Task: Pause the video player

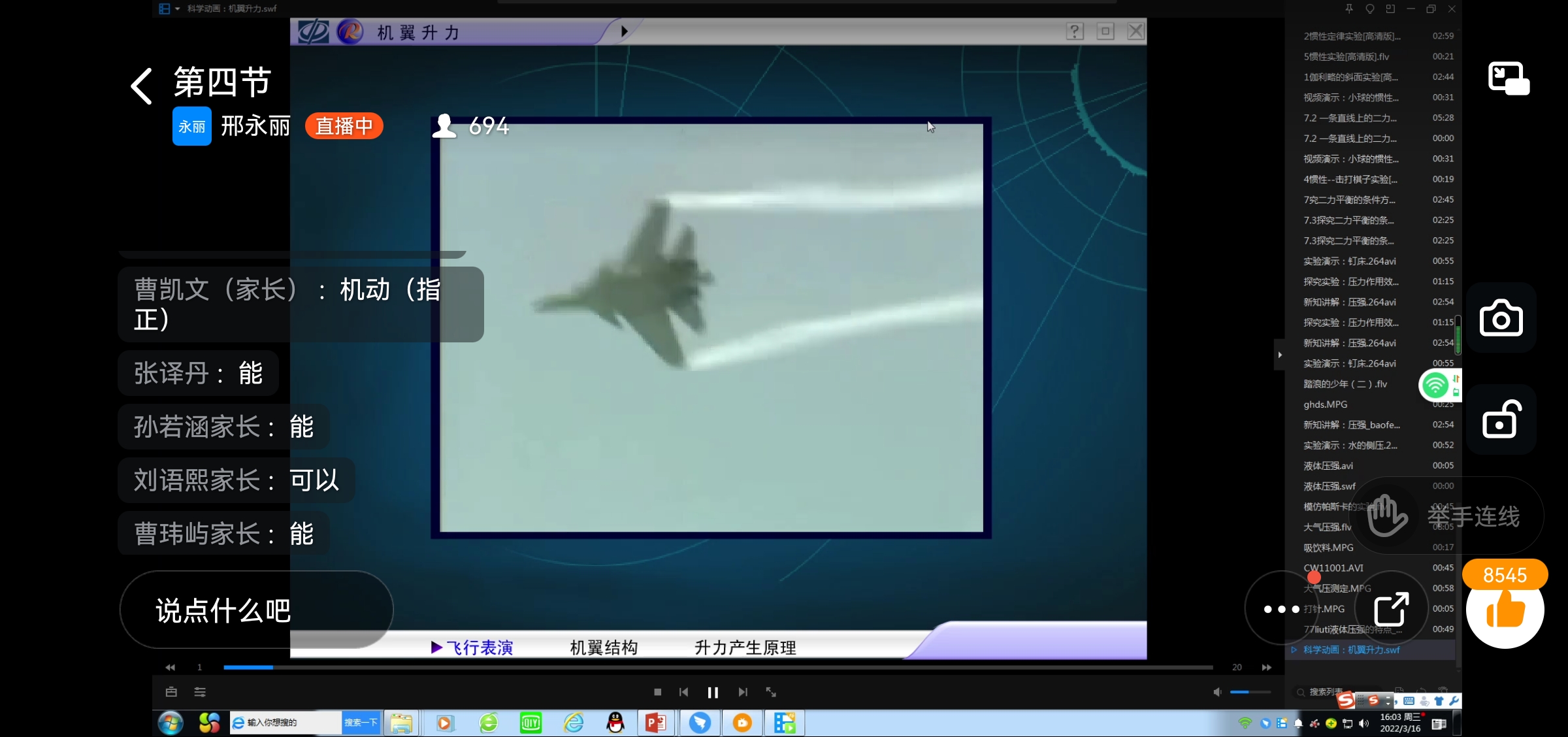Action: (713, 692)
